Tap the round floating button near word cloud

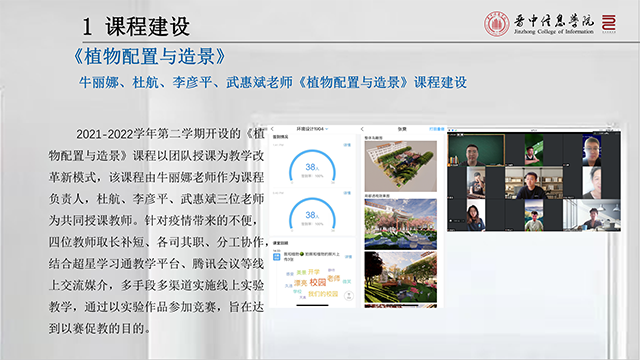pos(349,296)
